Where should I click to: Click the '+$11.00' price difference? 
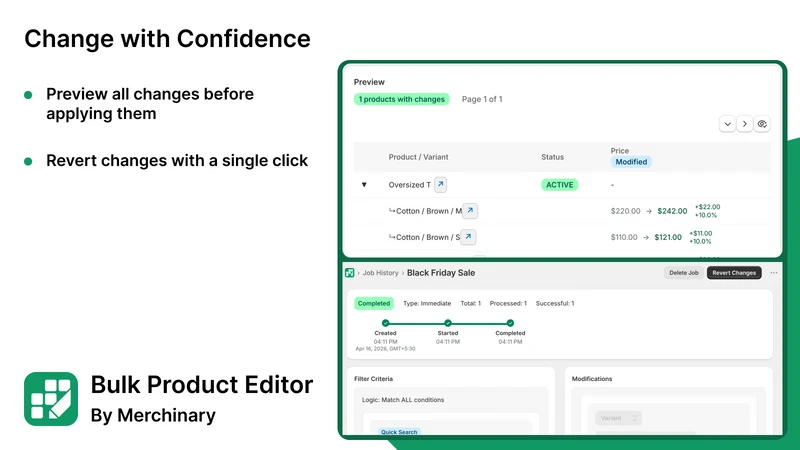701,233
